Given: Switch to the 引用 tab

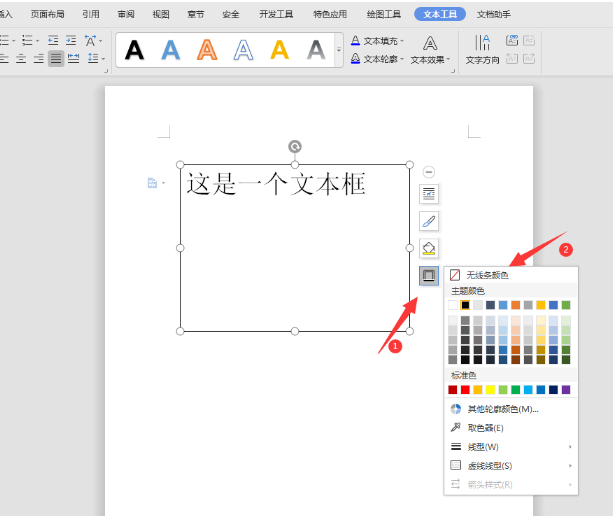Looking at the screenshot, I should pos(91,14).
